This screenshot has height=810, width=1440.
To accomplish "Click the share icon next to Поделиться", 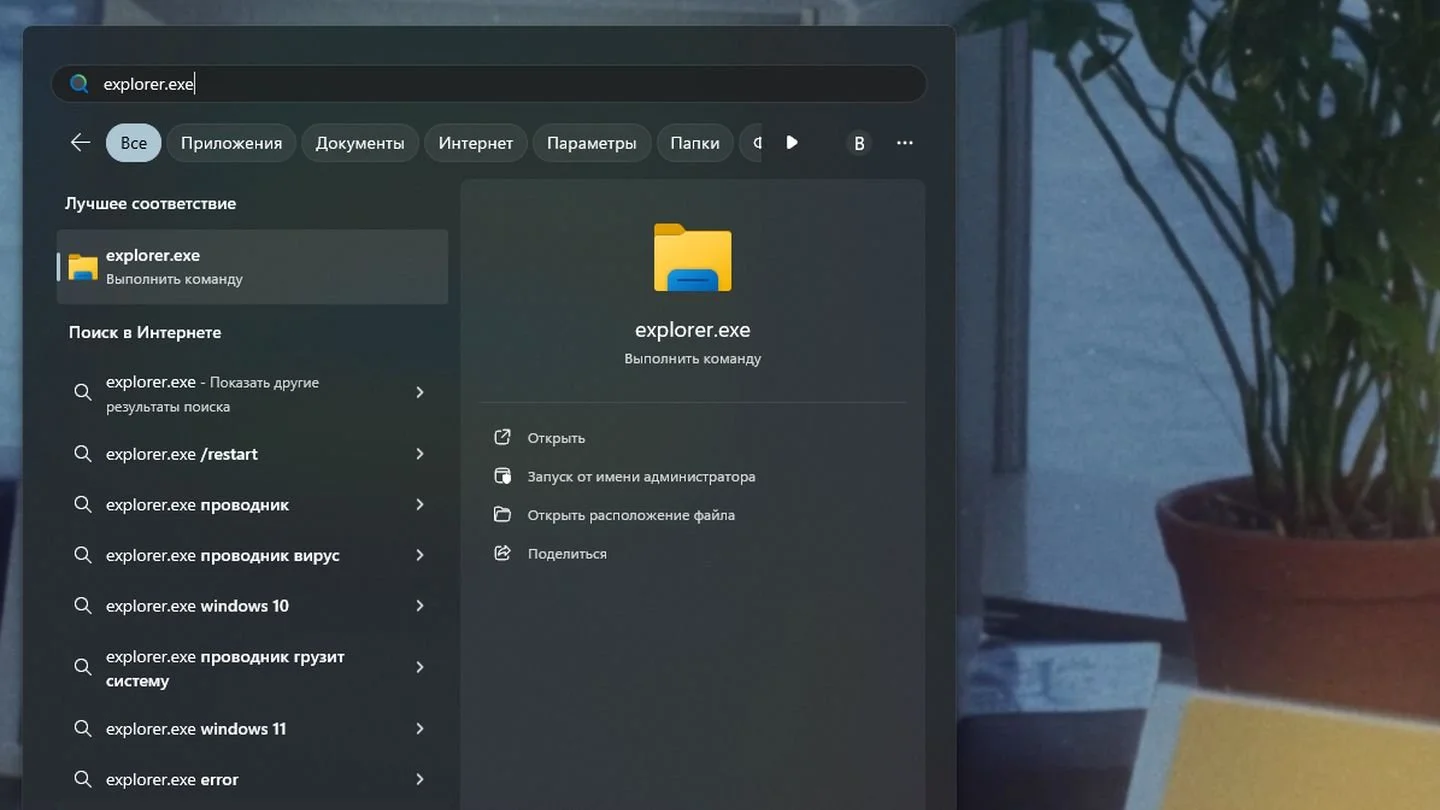I will 503,553.
